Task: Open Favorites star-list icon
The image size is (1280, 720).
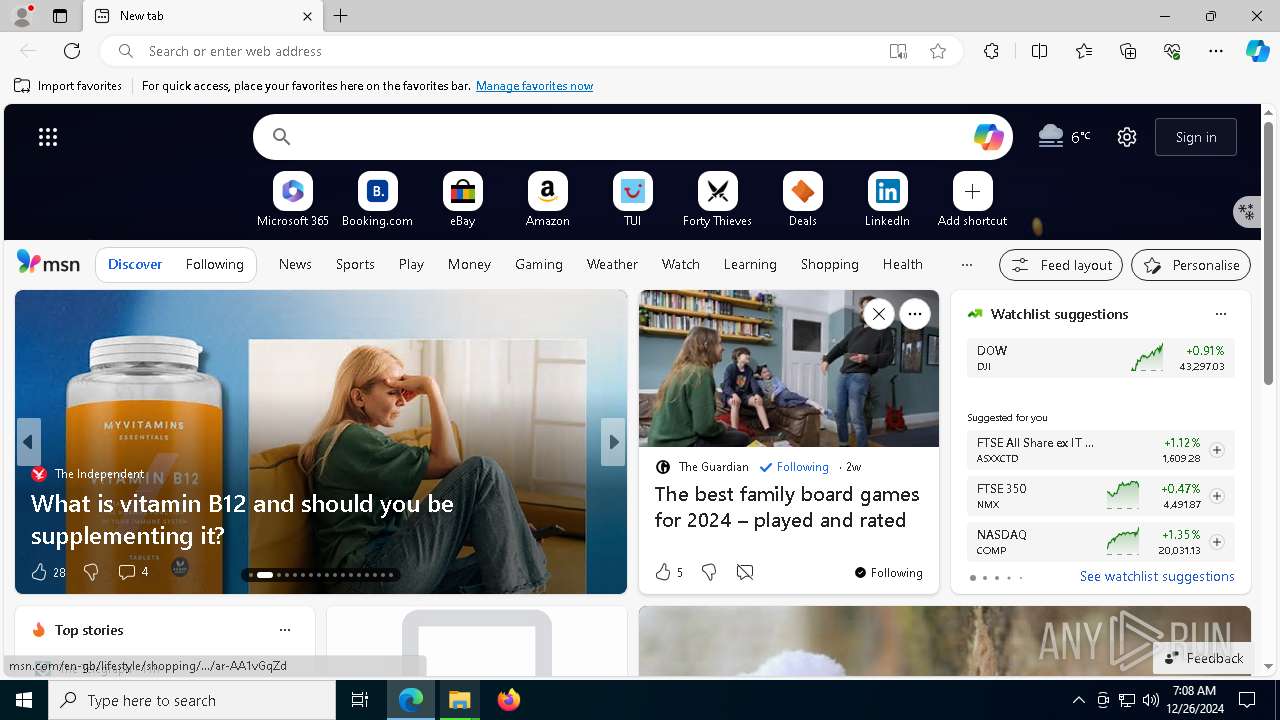Action: click(x=1084, y=51)
